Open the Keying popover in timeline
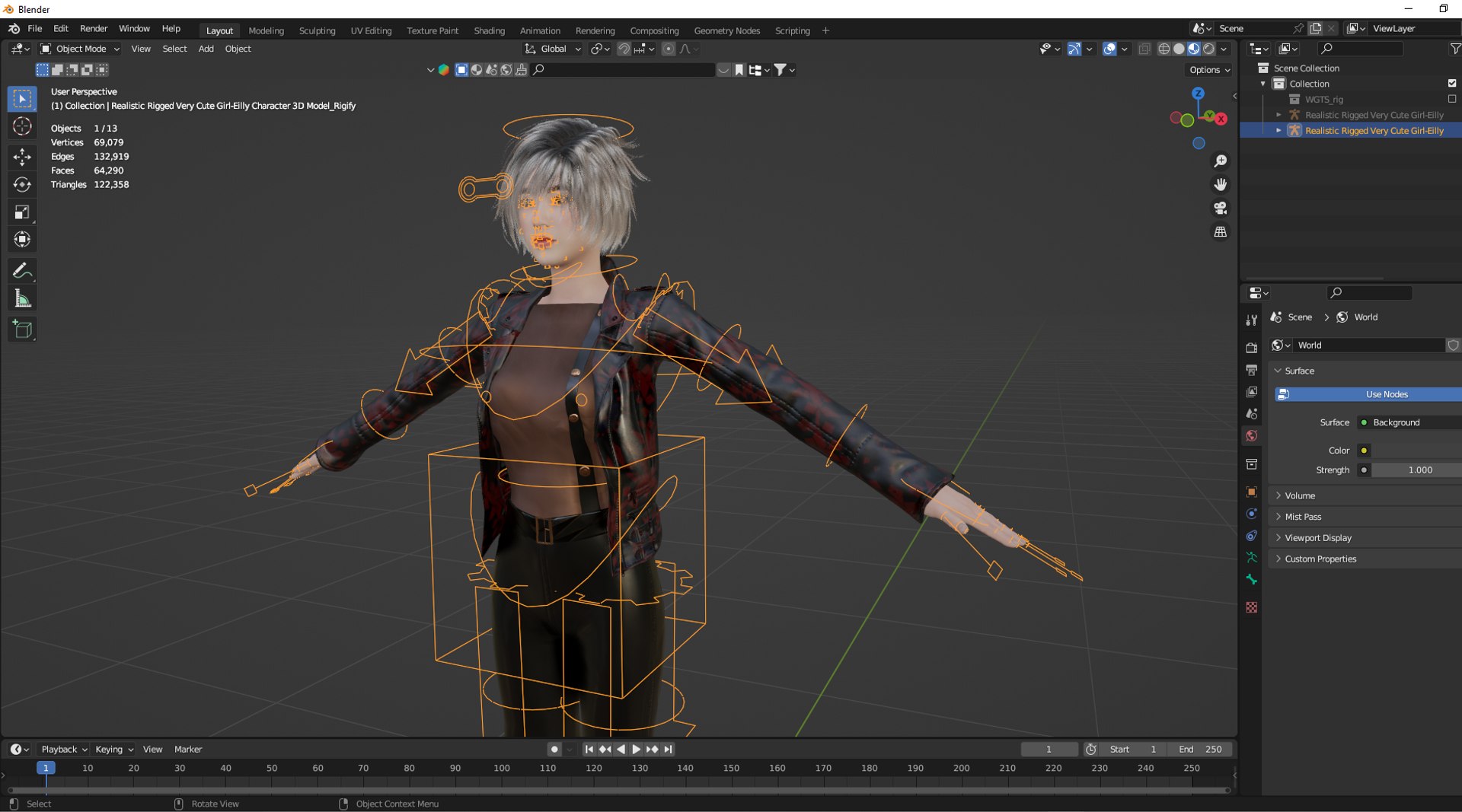 (114, 750)
